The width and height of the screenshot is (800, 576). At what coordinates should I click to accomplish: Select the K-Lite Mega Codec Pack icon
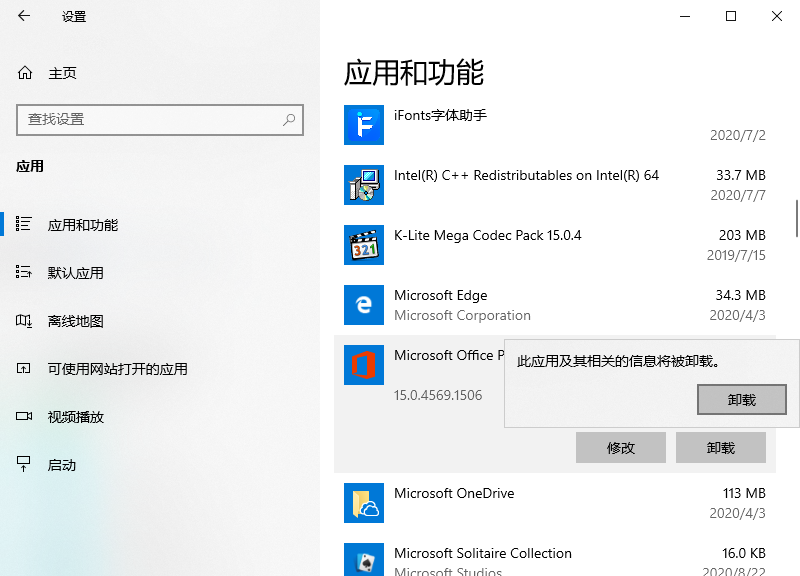tap(364, 245)
